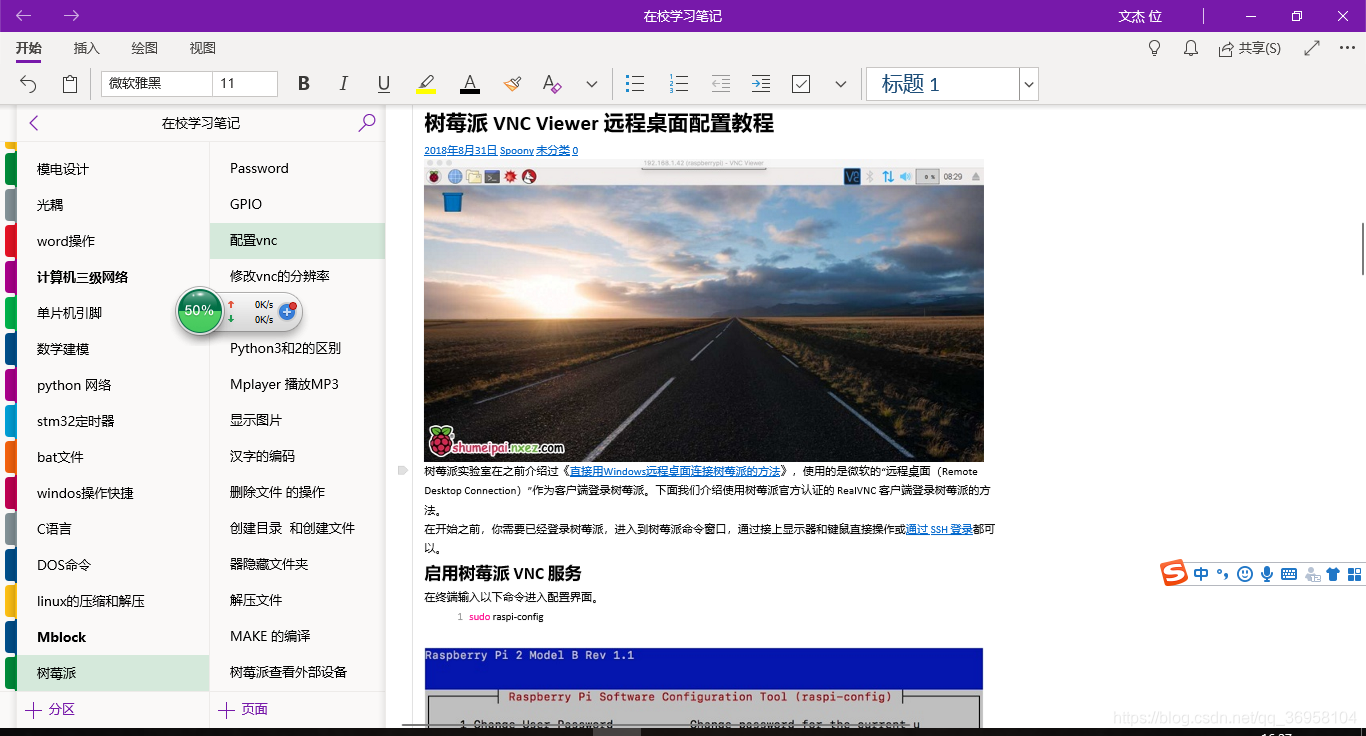1366x736 pixels.
Task: Toggle Sogou punctuation mode
Action: (1223, 574)
